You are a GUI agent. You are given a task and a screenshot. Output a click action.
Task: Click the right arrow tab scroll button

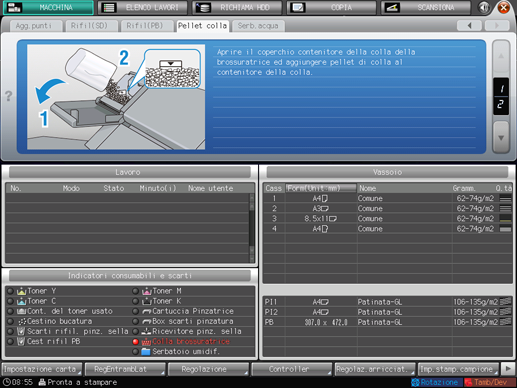[497, 25]
